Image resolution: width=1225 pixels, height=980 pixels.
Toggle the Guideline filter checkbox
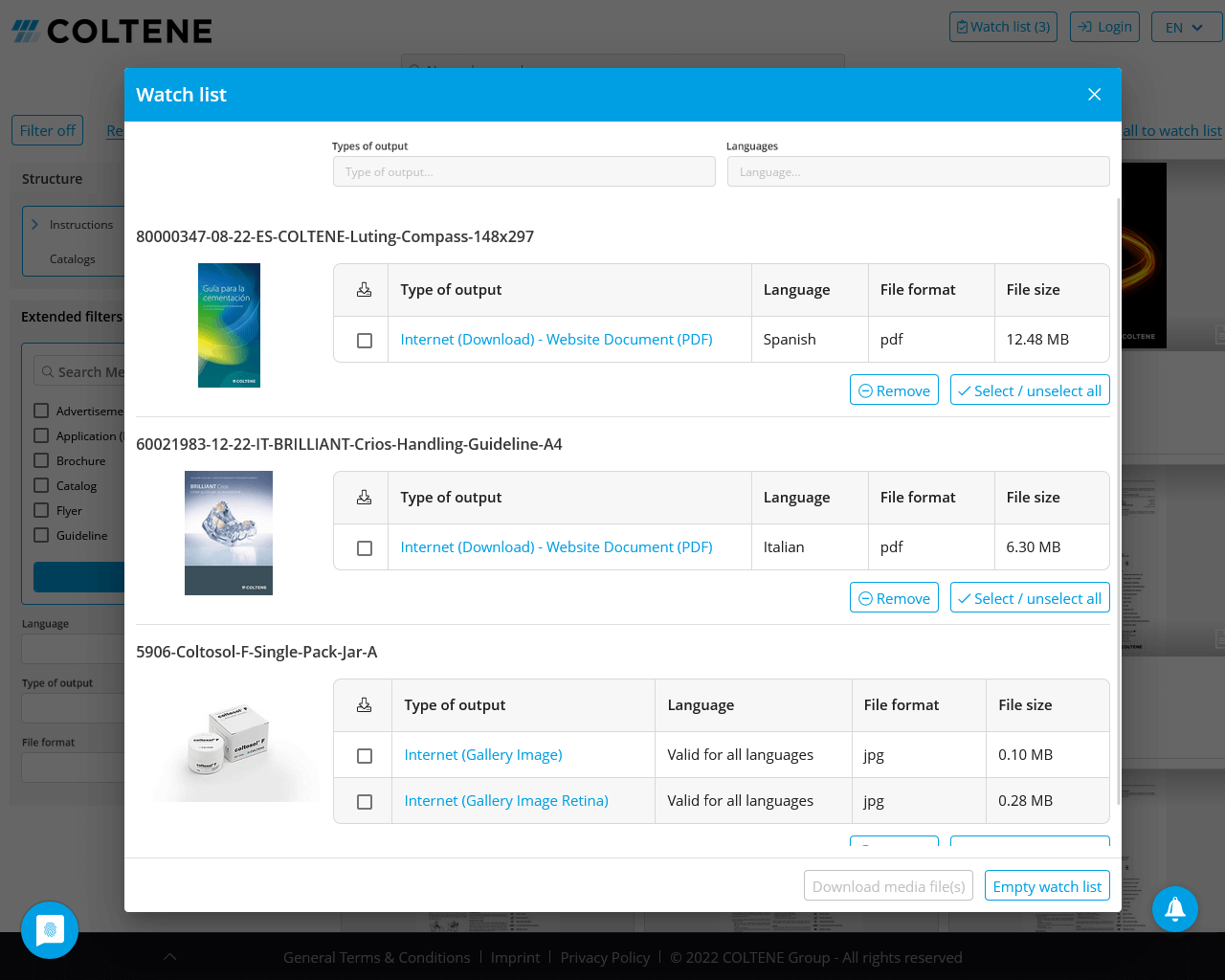[x=41, y=535]
